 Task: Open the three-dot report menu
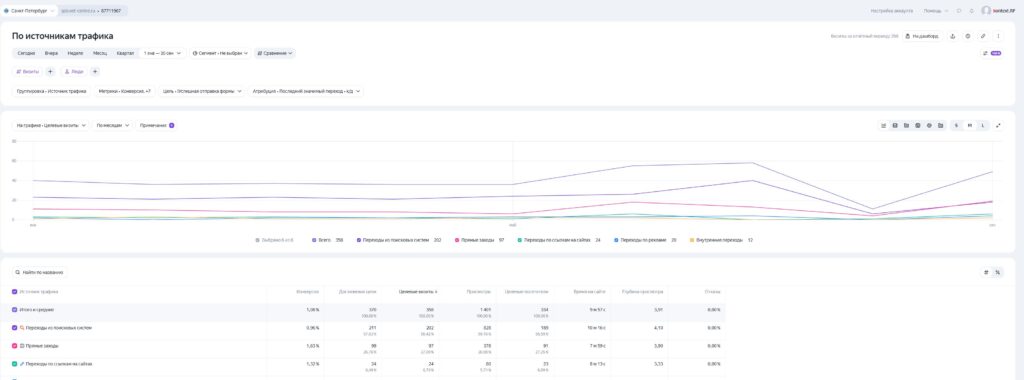click(x=998, y=37)
